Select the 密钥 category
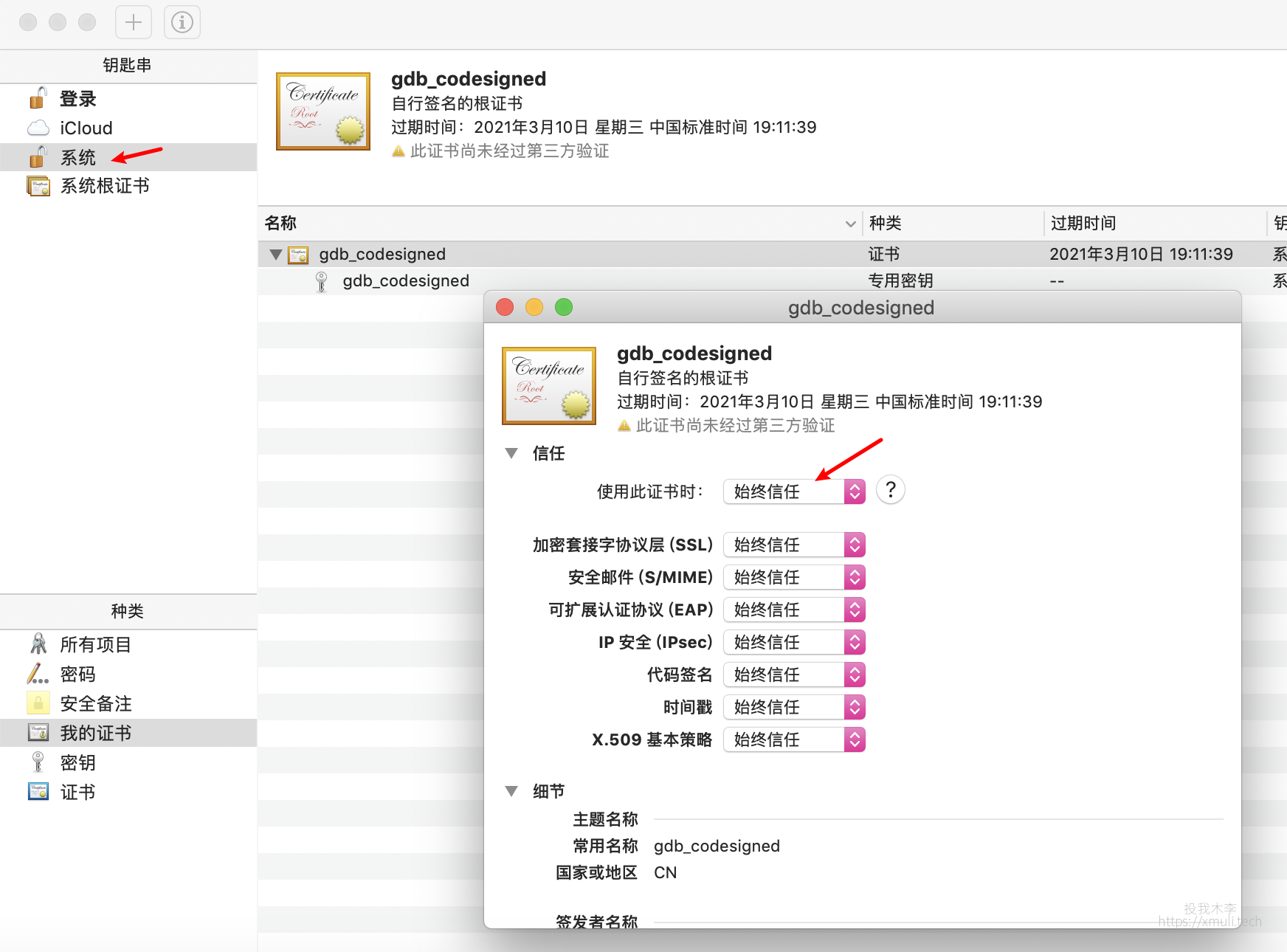Screen dimensions: 1287x952 coord(77,763)
